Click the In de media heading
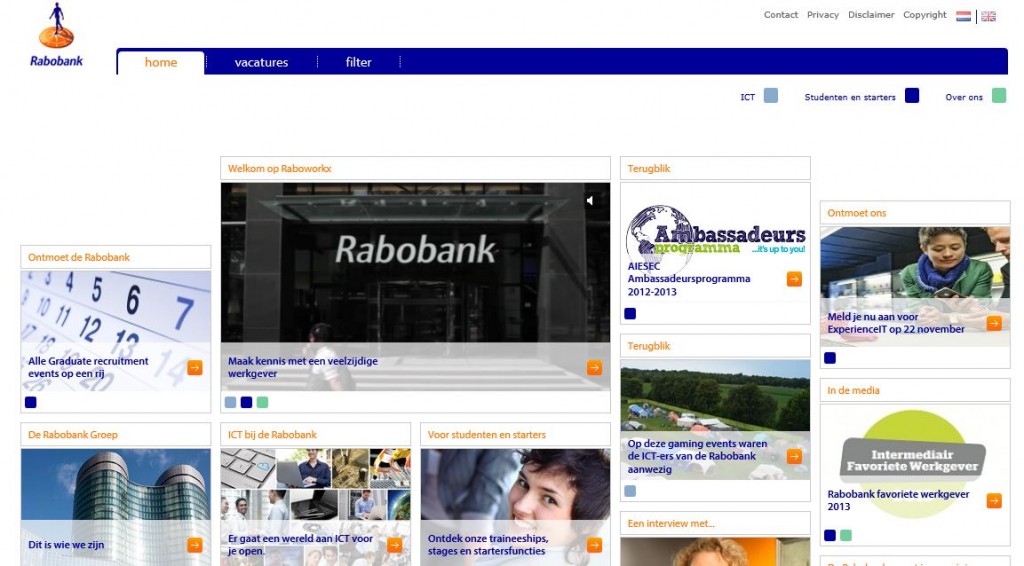 [853, 390]
